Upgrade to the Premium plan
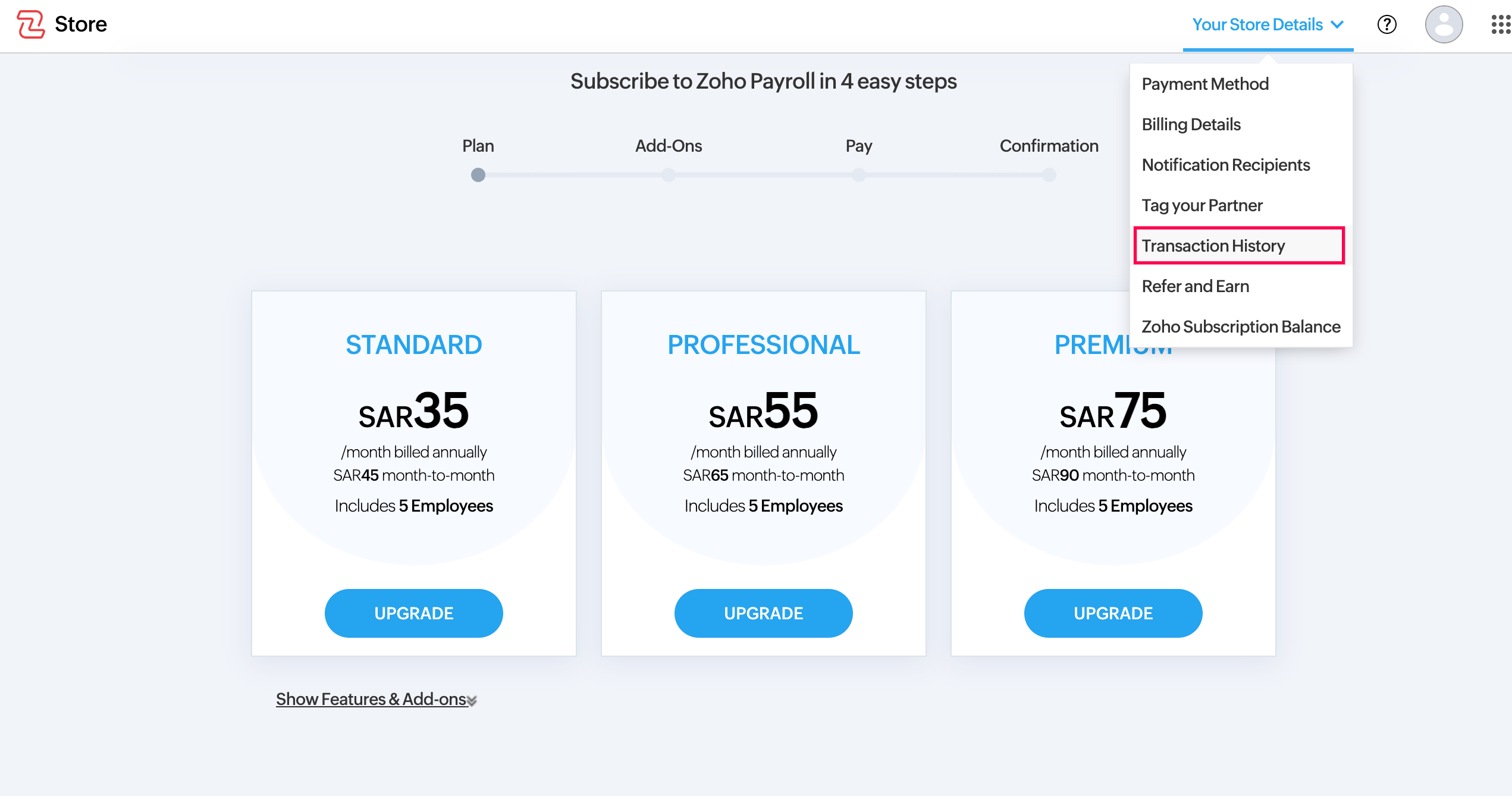This screenshot has width=1512, height=796. [x=1112, y=613]
